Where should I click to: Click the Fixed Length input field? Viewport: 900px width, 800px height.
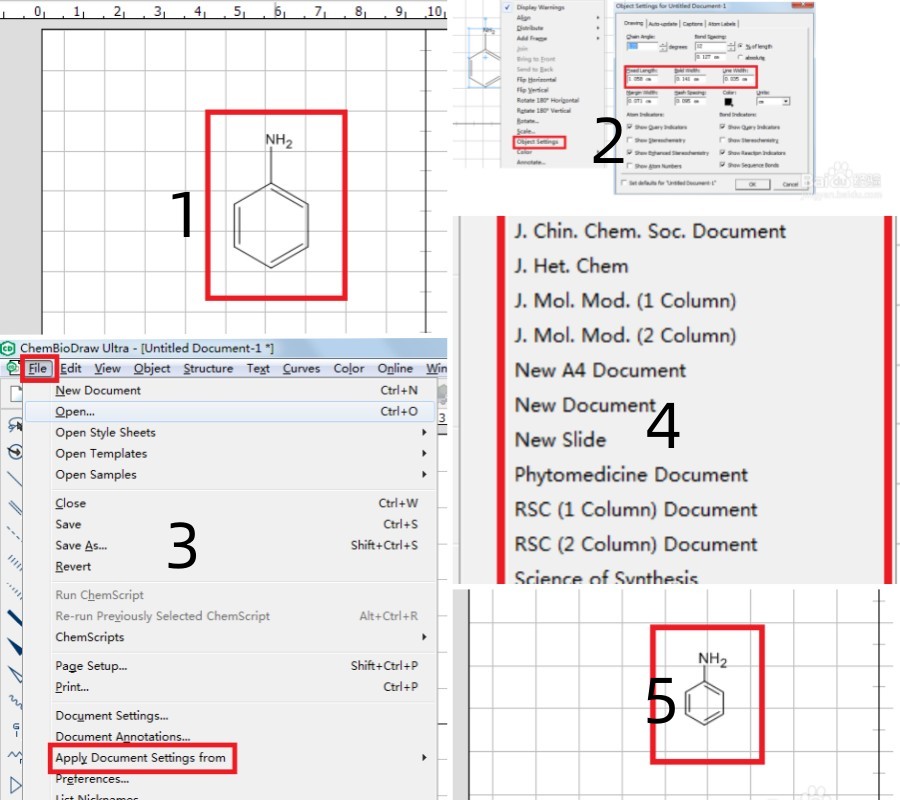[x=642, y=79]
